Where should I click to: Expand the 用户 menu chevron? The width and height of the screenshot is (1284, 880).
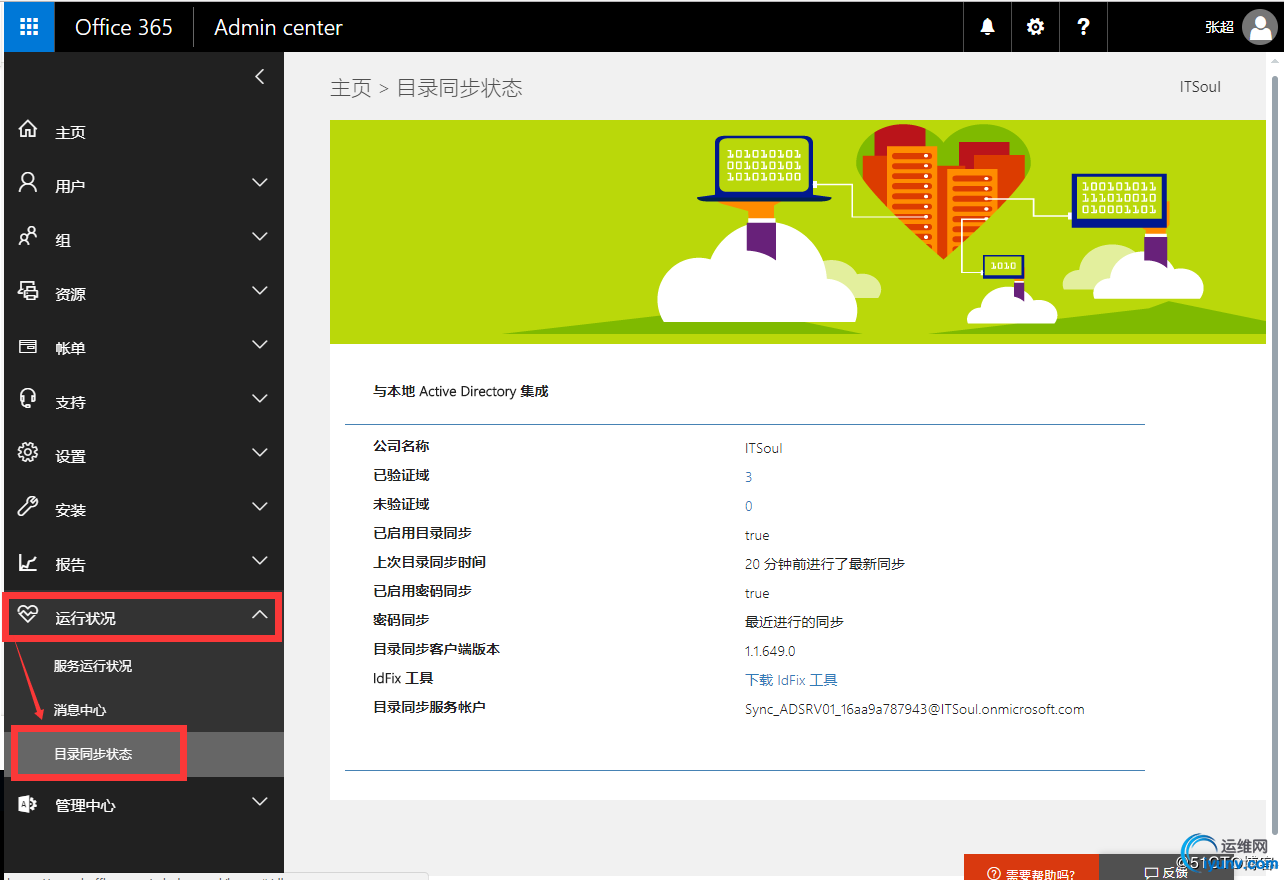pyautogui.click(x=260, y=183)
